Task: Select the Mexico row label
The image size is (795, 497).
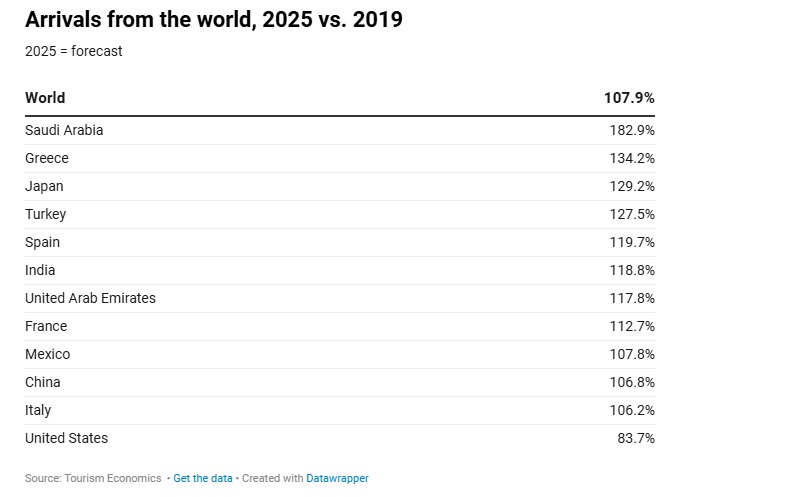Action: (x=47, y=354)
